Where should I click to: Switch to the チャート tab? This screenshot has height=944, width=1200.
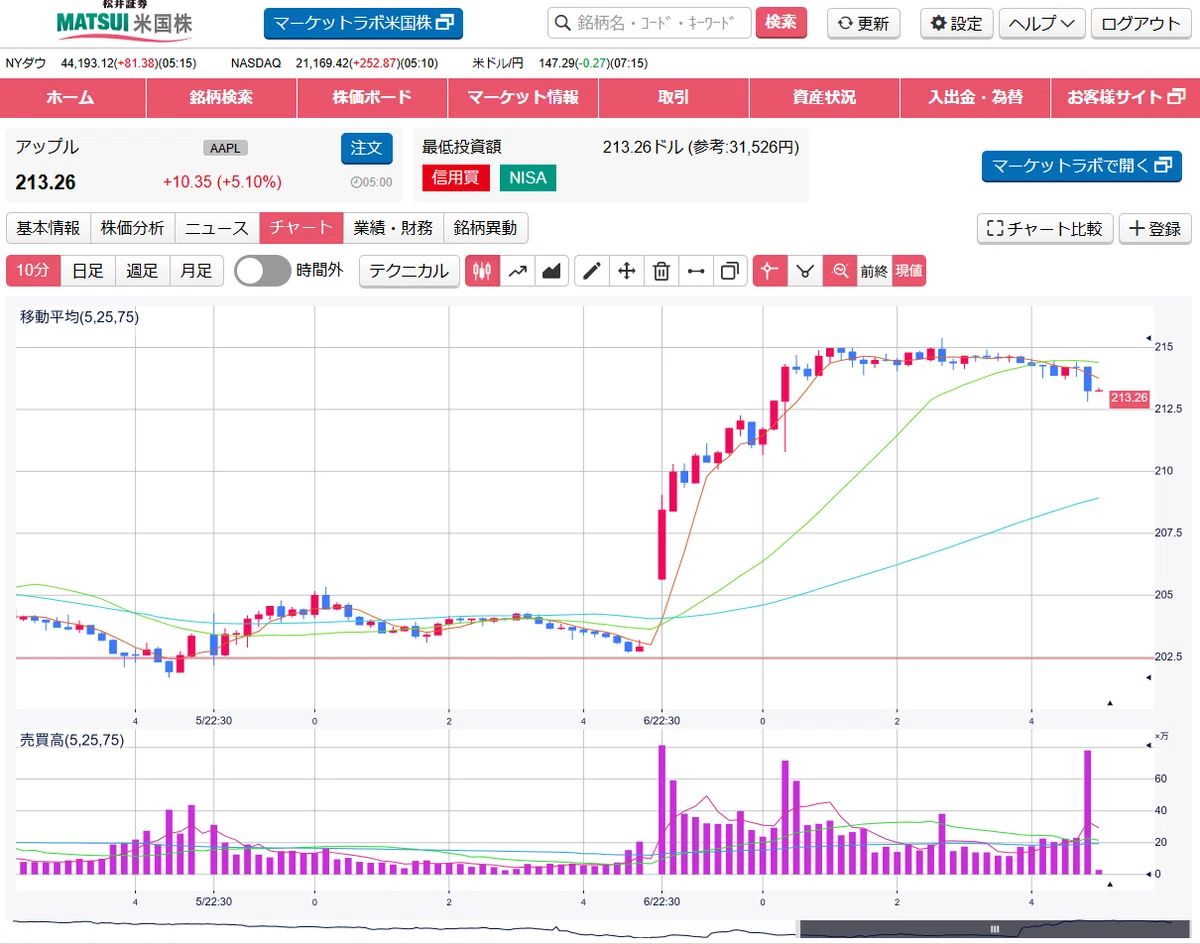pyautogui.click(x=301, y=228)
